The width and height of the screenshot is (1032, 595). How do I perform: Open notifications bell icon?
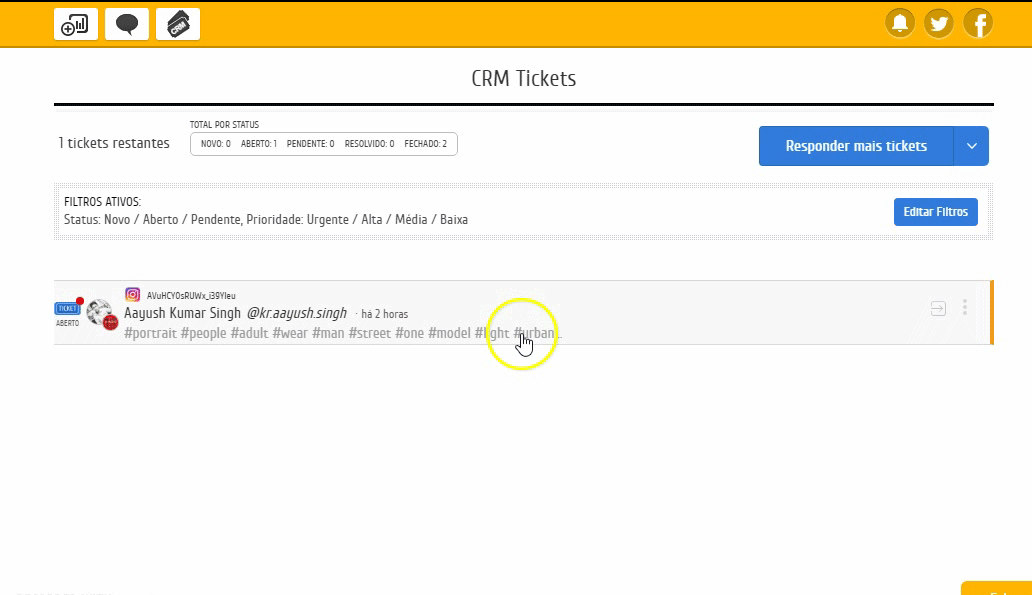(x=900, y=23)
